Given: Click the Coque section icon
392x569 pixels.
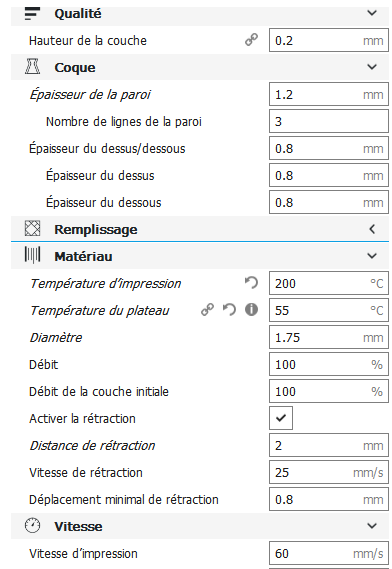Looking at the screenshot, I should click(x=32, y=67).
